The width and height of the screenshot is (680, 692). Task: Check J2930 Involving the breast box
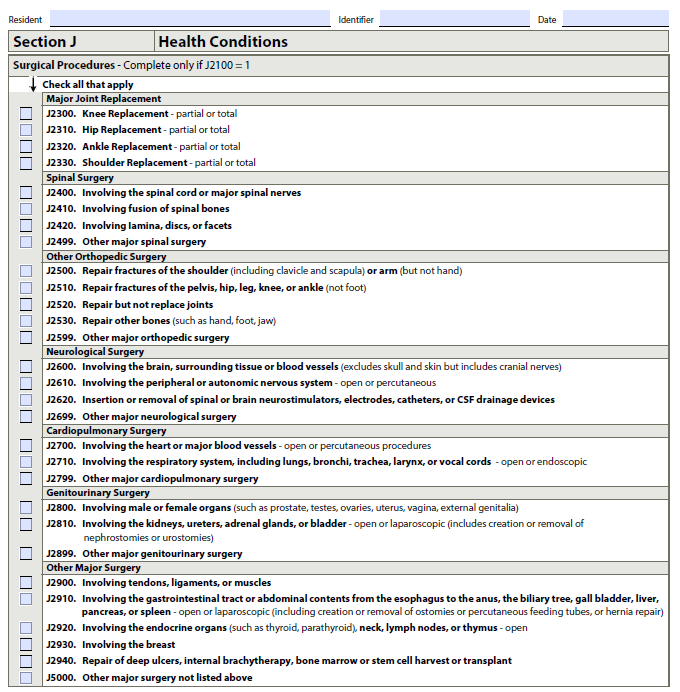[26, 645]
